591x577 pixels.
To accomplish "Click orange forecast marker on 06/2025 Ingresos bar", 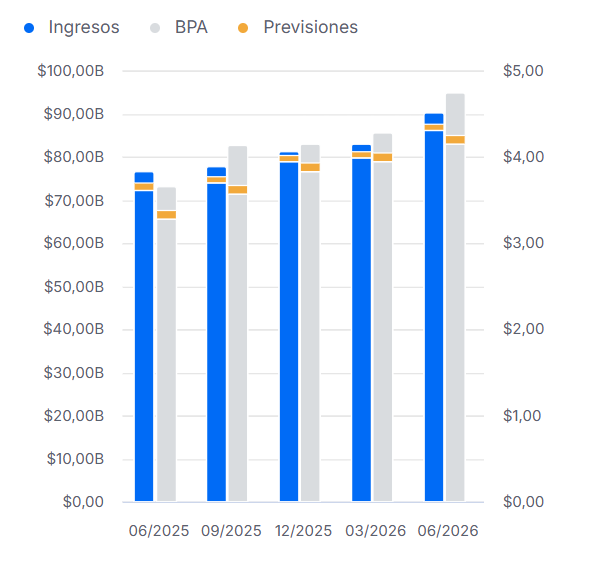I will coord(144,187).
